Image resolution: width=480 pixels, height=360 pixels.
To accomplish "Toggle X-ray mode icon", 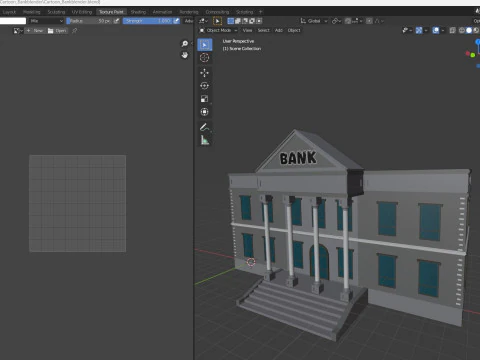I will (x=452, y=30).
